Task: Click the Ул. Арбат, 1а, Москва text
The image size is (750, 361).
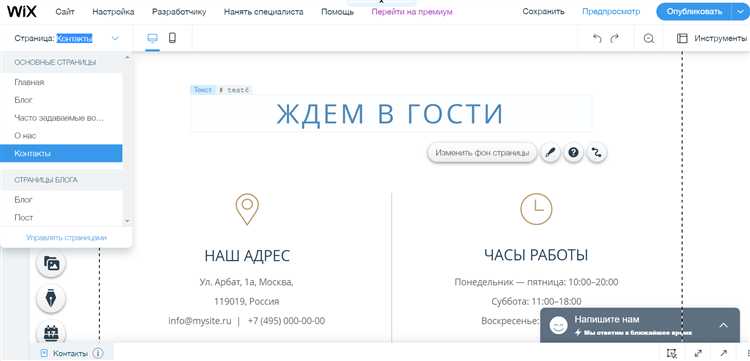Action: coord(246,282)
